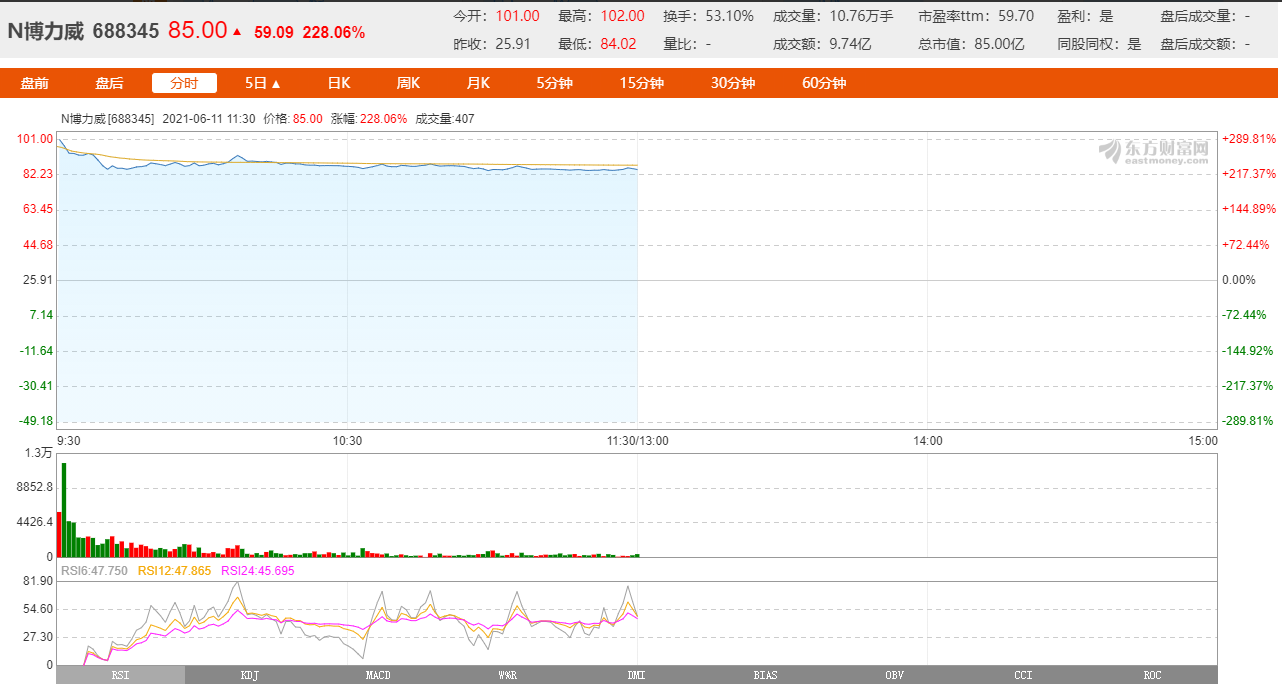This screenshot has width=1282, height=688.
Task: Switch to the 盘后 after-hours tab
Action: pyautogui.click(x=110, y=83)
